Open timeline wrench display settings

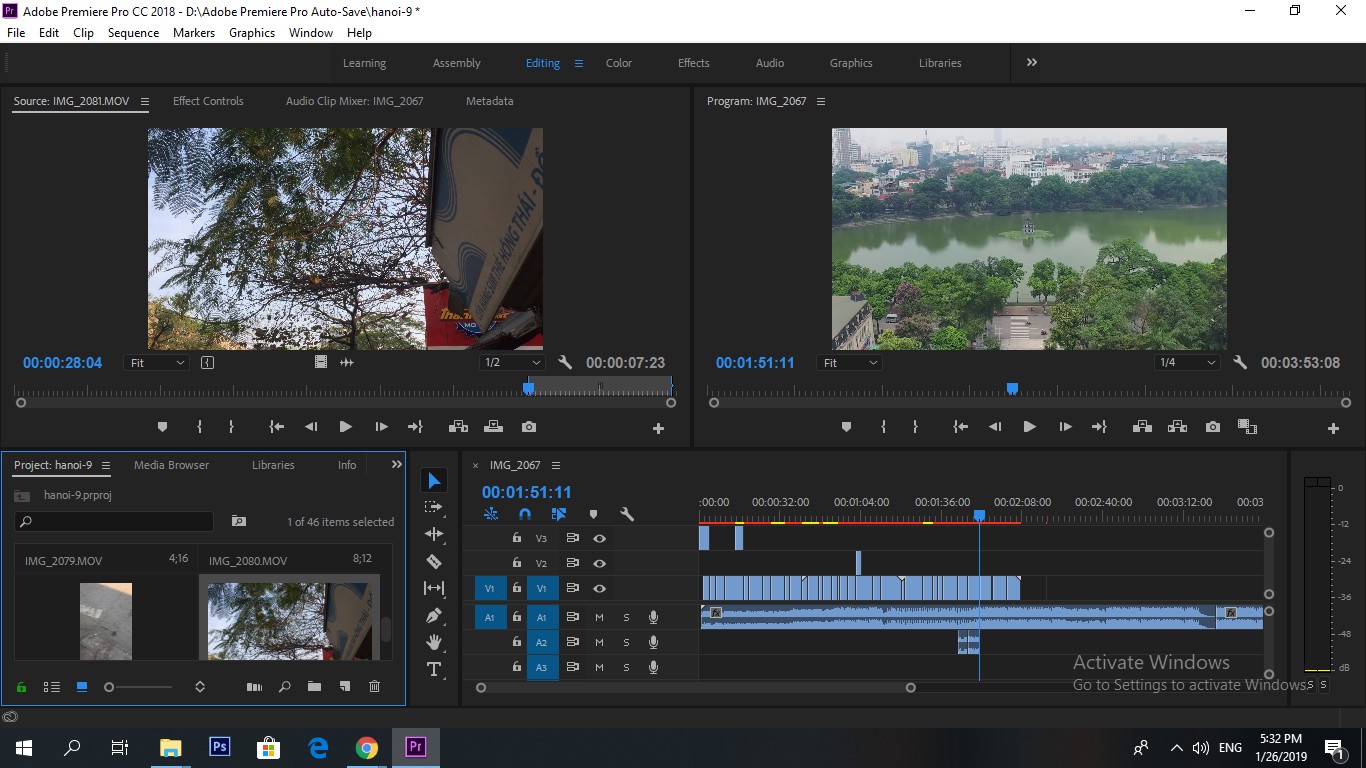627,514
